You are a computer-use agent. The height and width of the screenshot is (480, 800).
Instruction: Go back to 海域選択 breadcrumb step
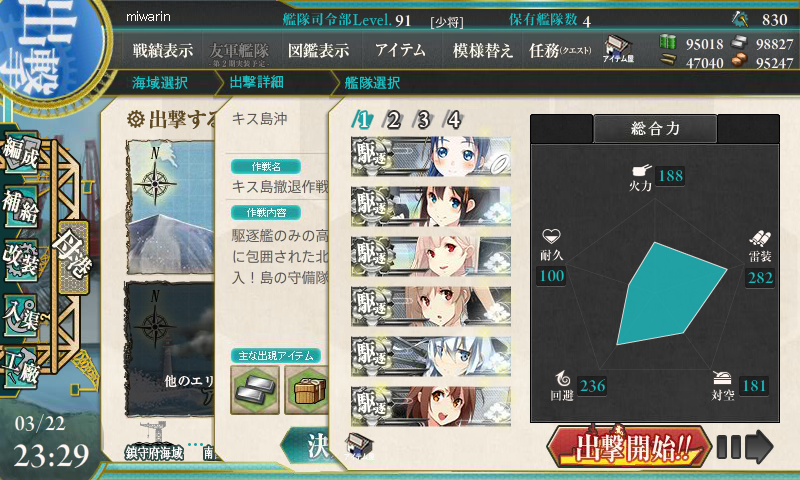point(160,83)
